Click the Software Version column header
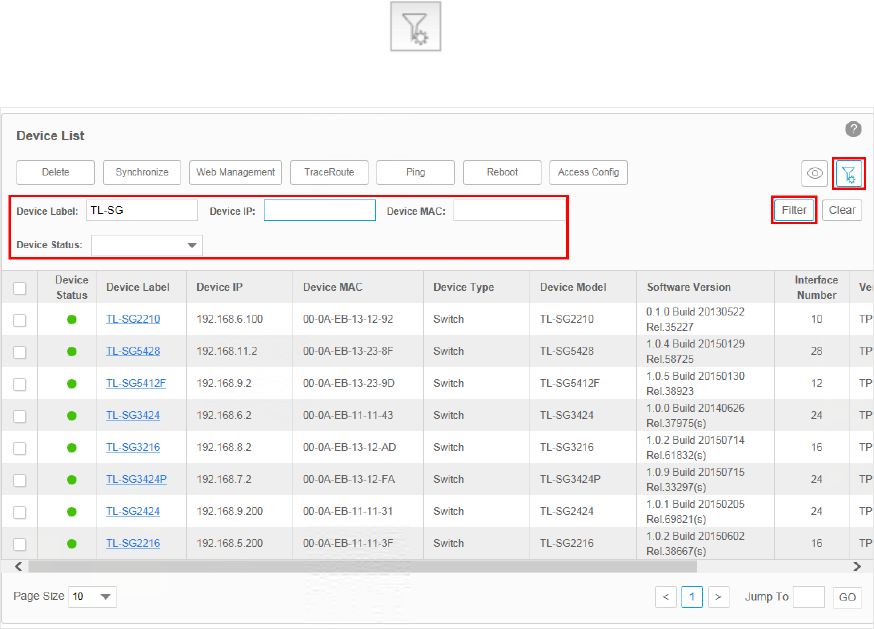This screenshot has height=629, width=874. click(x=688, y=287)
